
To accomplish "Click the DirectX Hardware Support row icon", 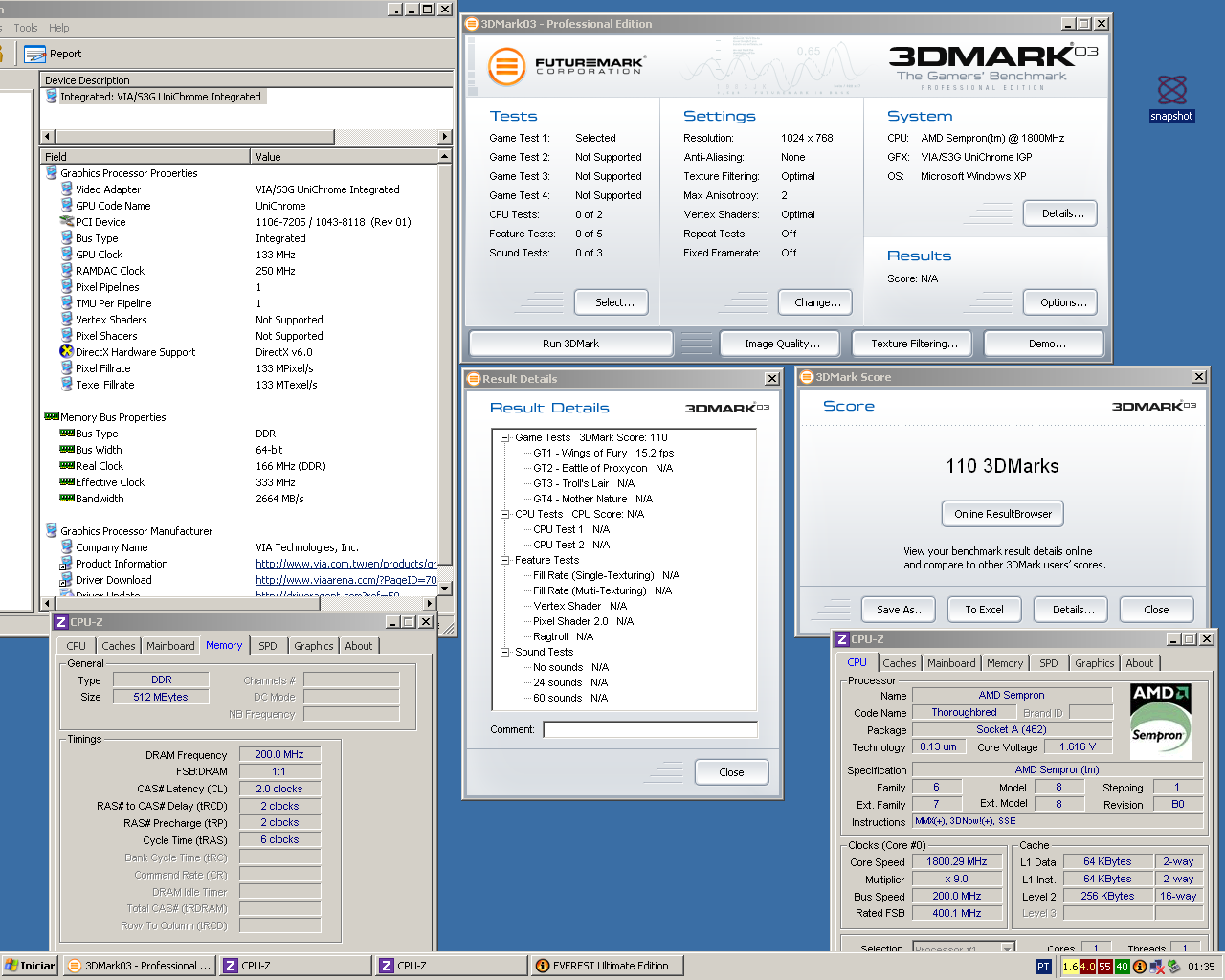I will pyautogui.click(x=67, y=352).
